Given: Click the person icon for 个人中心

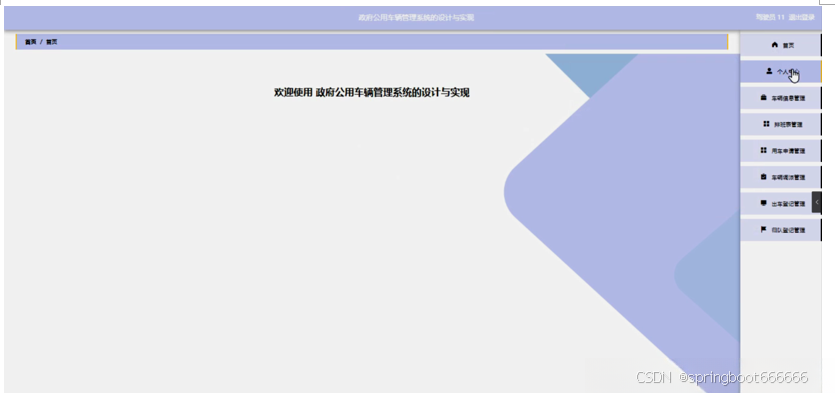Looking at the screenshot, I should (769, 71).
